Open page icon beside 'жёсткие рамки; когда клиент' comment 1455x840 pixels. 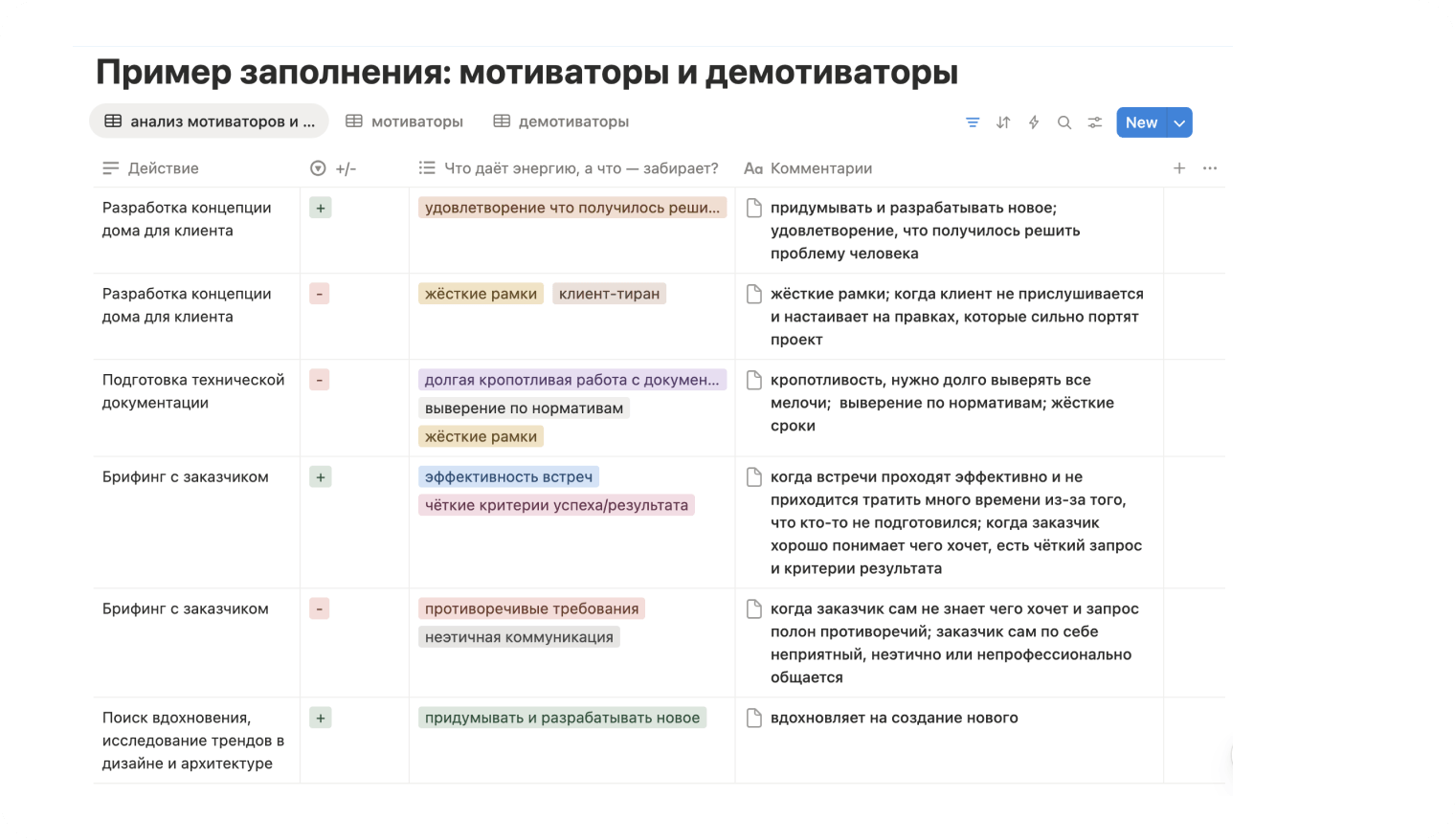pos(754,294)
